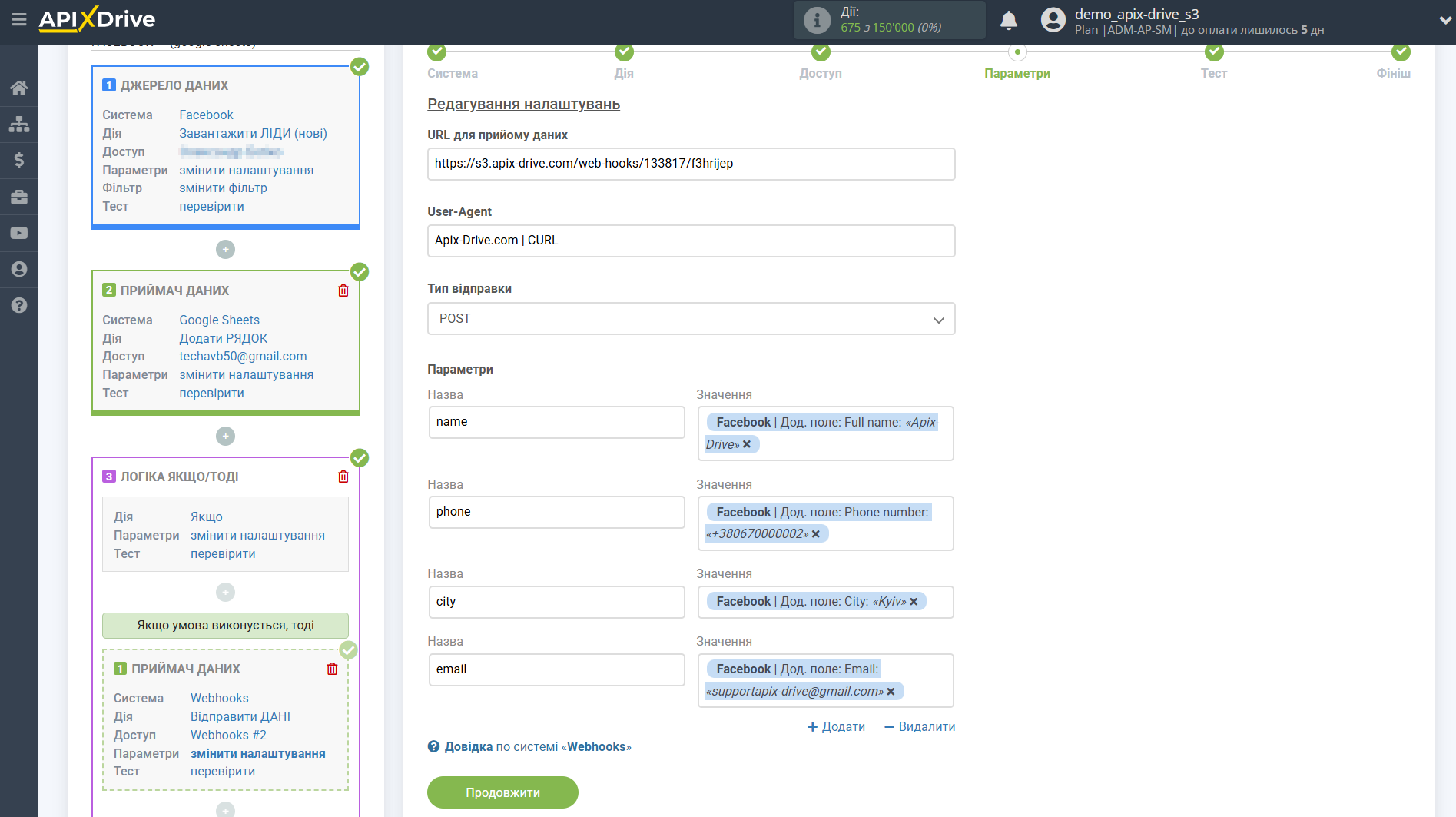Click змінити налаштування in the logic block
The width and height of the screenshot is (1456, 817).
pos(257,535)
